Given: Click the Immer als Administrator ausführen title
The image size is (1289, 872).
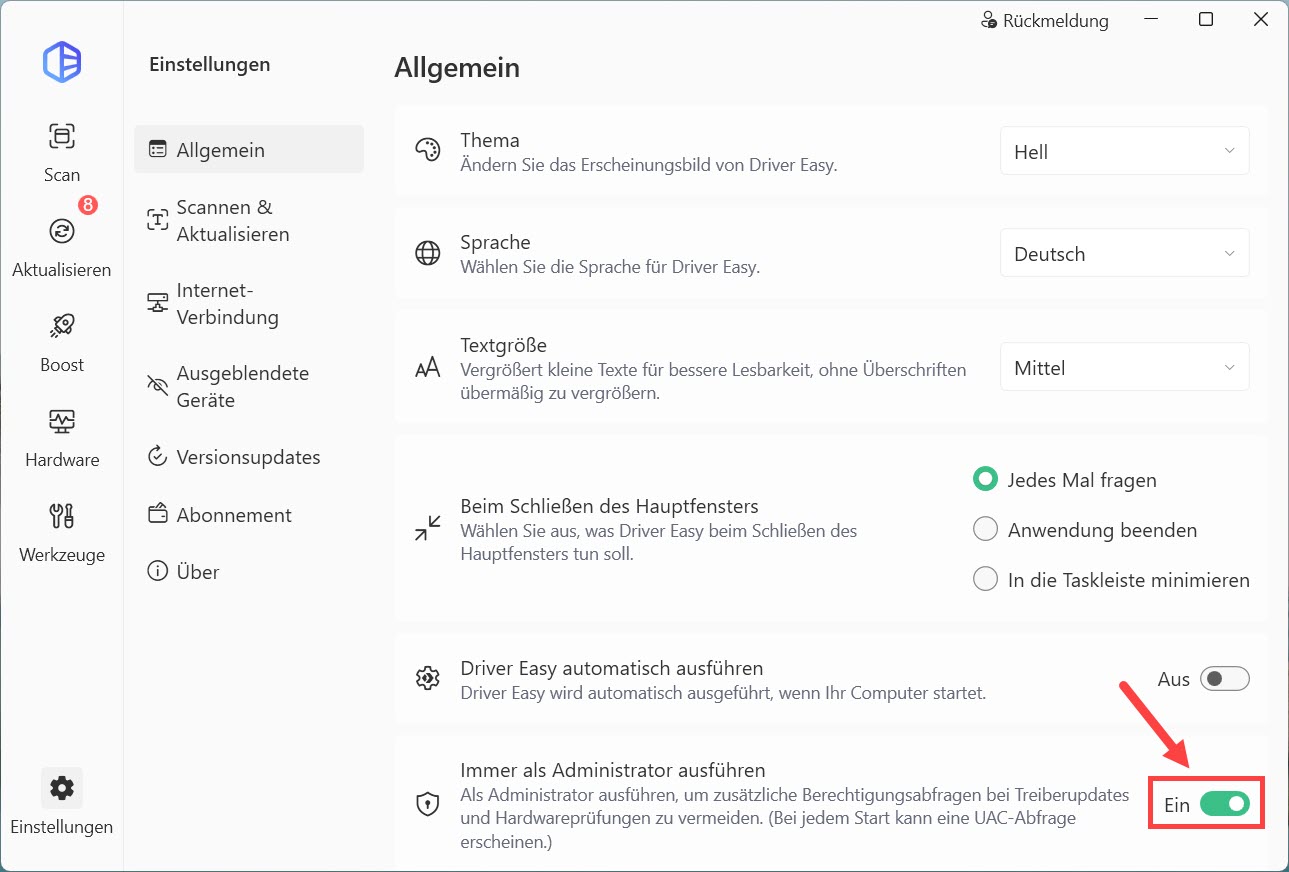Looking at the screenshot, I should tap(613, 770).
